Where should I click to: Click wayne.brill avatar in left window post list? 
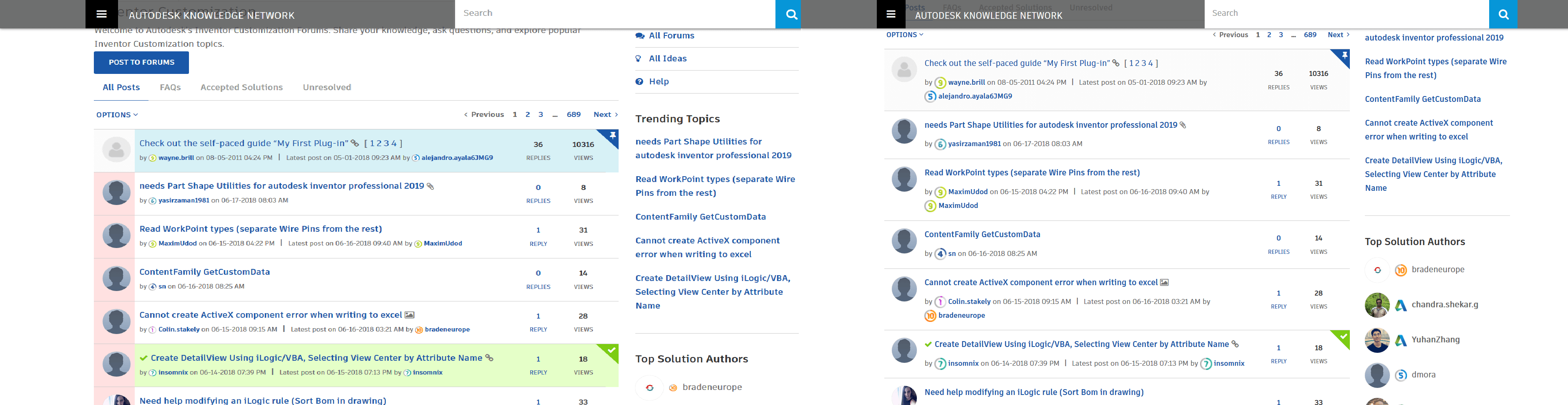tap(116, 149)
